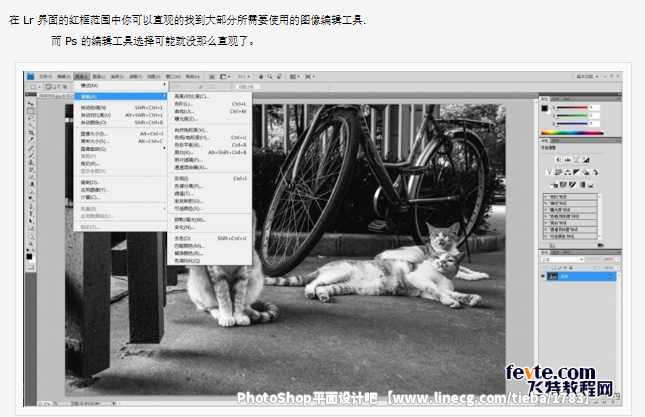Select the Zoom tool at toolbox bottom
This screenshot has width=645, height=417.
30,243
